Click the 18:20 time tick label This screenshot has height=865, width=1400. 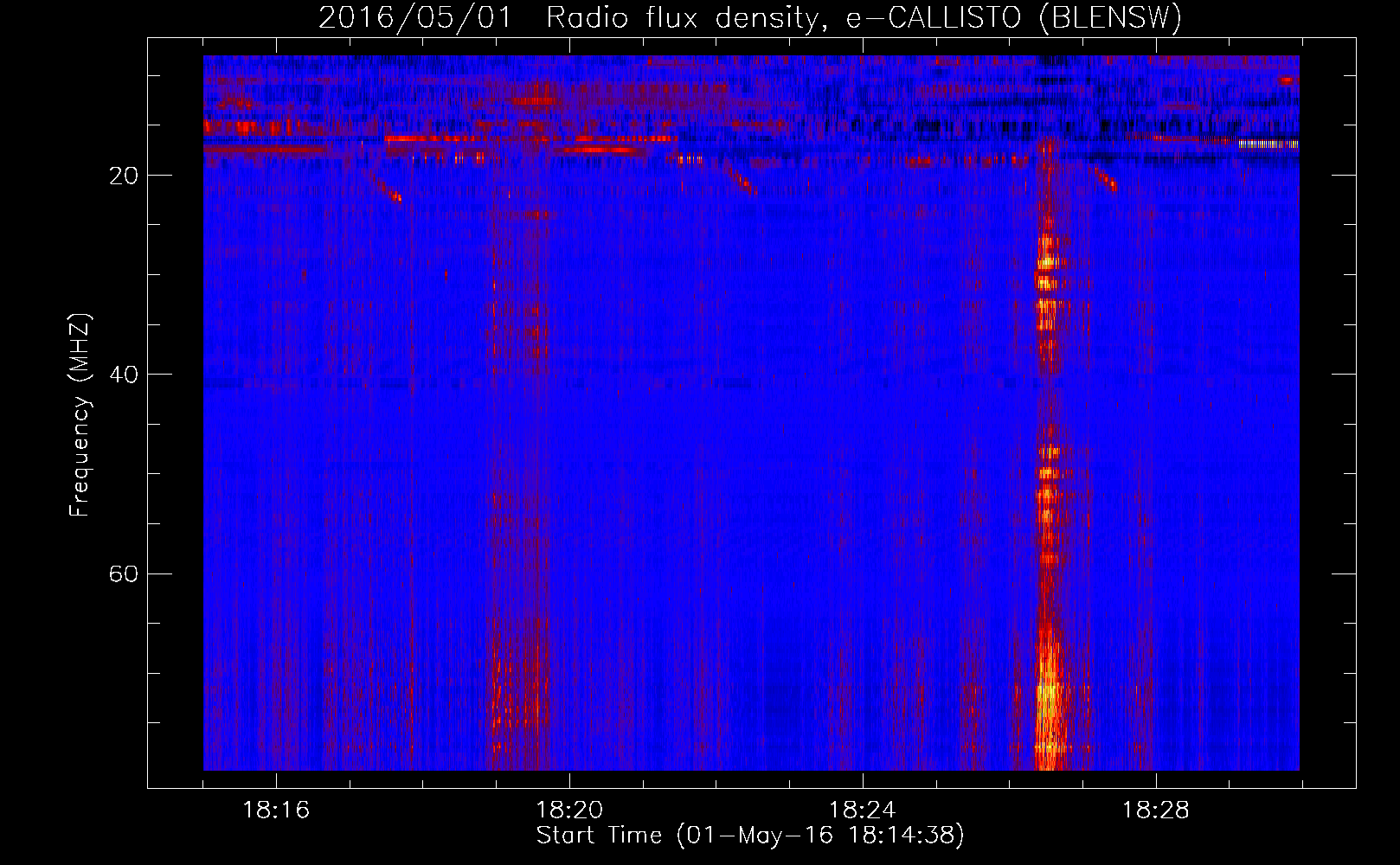(569, 810)
